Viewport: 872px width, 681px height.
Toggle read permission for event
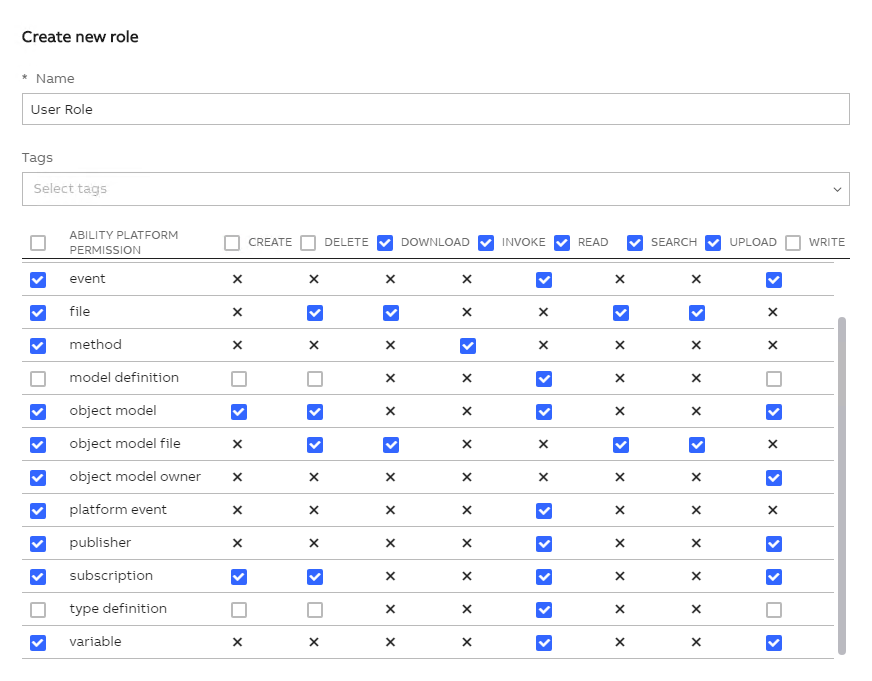544,280
